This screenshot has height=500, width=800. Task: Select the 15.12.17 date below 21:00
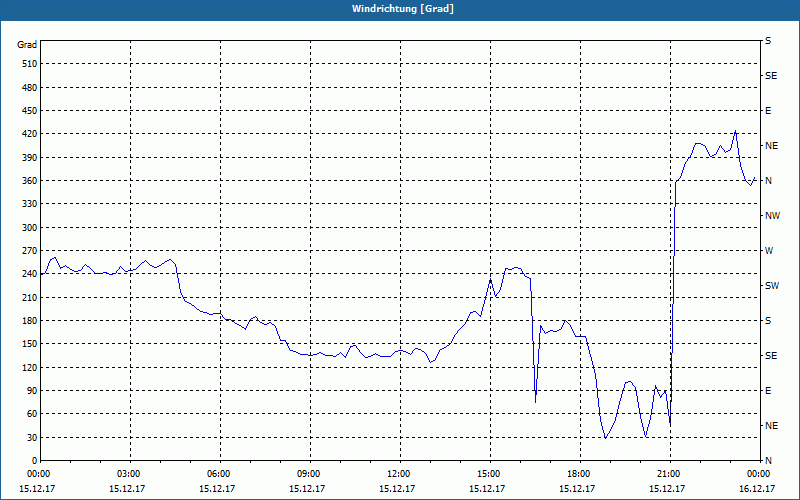667,488
